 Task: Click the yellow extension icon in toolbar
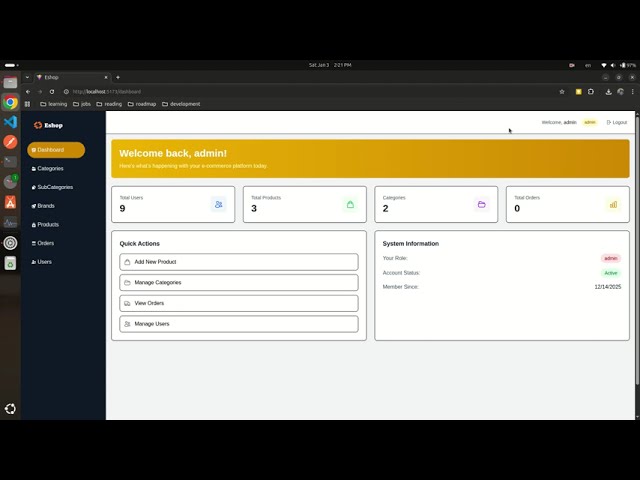coord(578,92)
